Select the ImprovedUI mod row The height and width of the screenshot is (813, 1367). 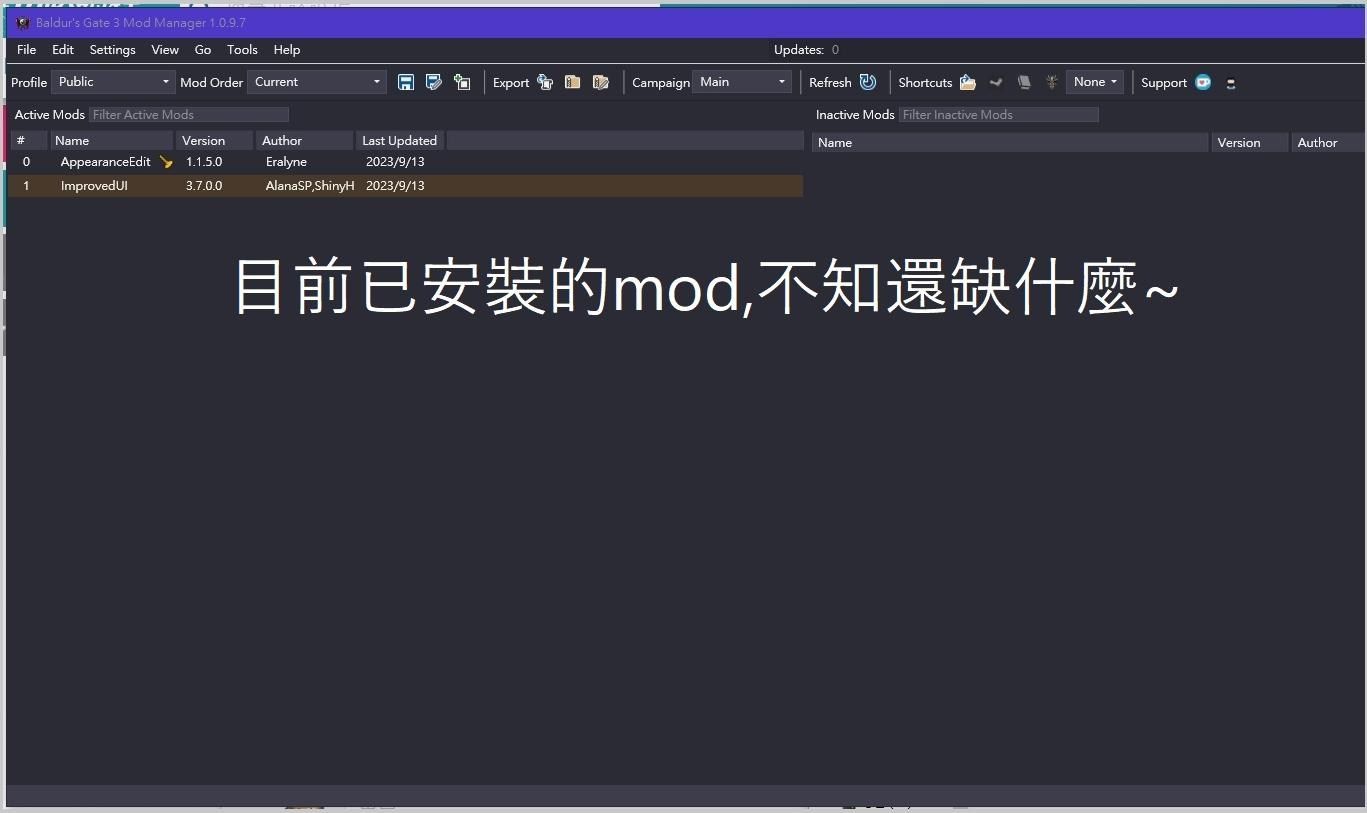[406, 186]
